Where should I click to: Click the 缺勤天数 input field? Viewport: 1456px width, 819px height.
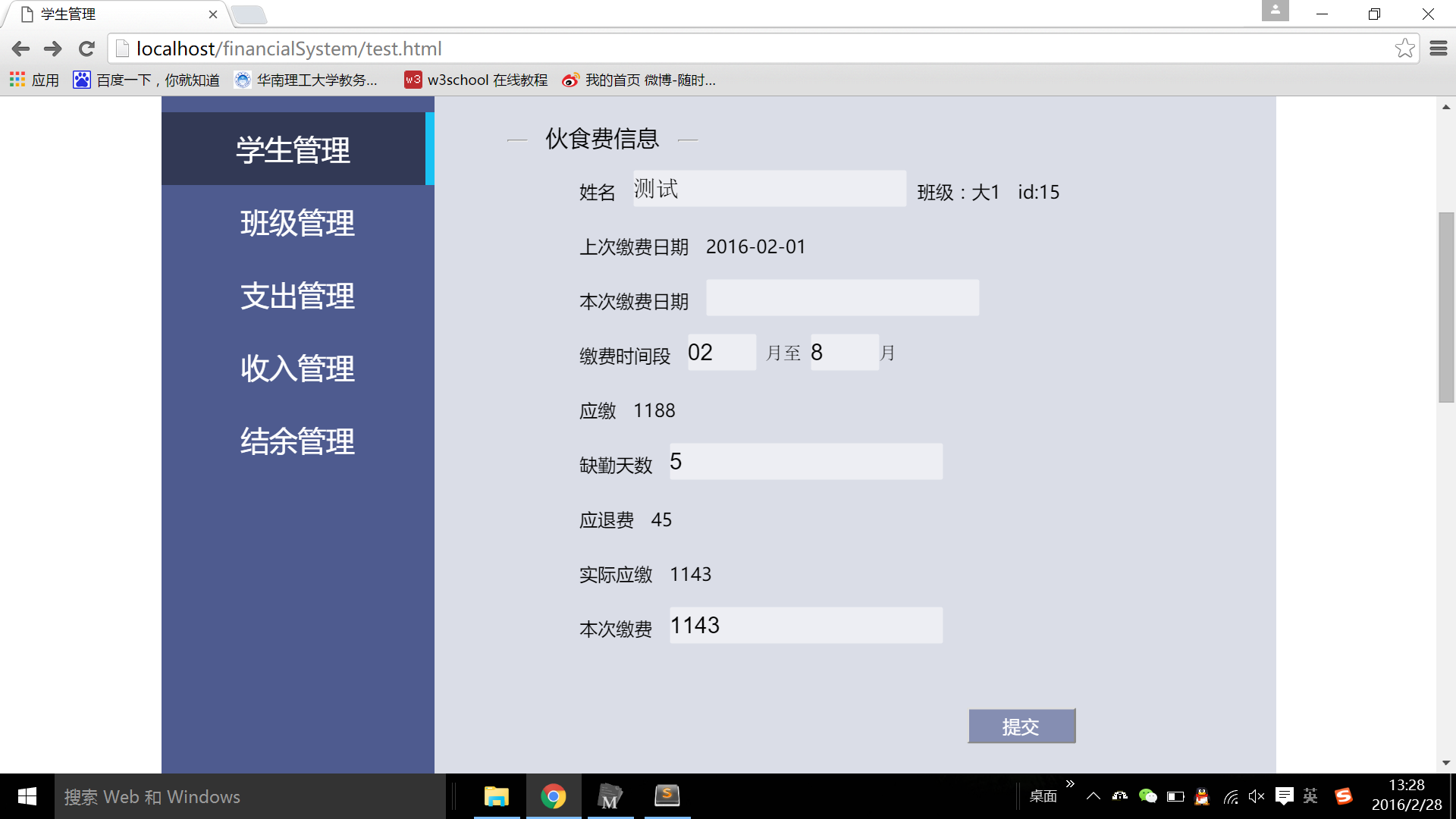pyautogui.click(x=806, y=462)
